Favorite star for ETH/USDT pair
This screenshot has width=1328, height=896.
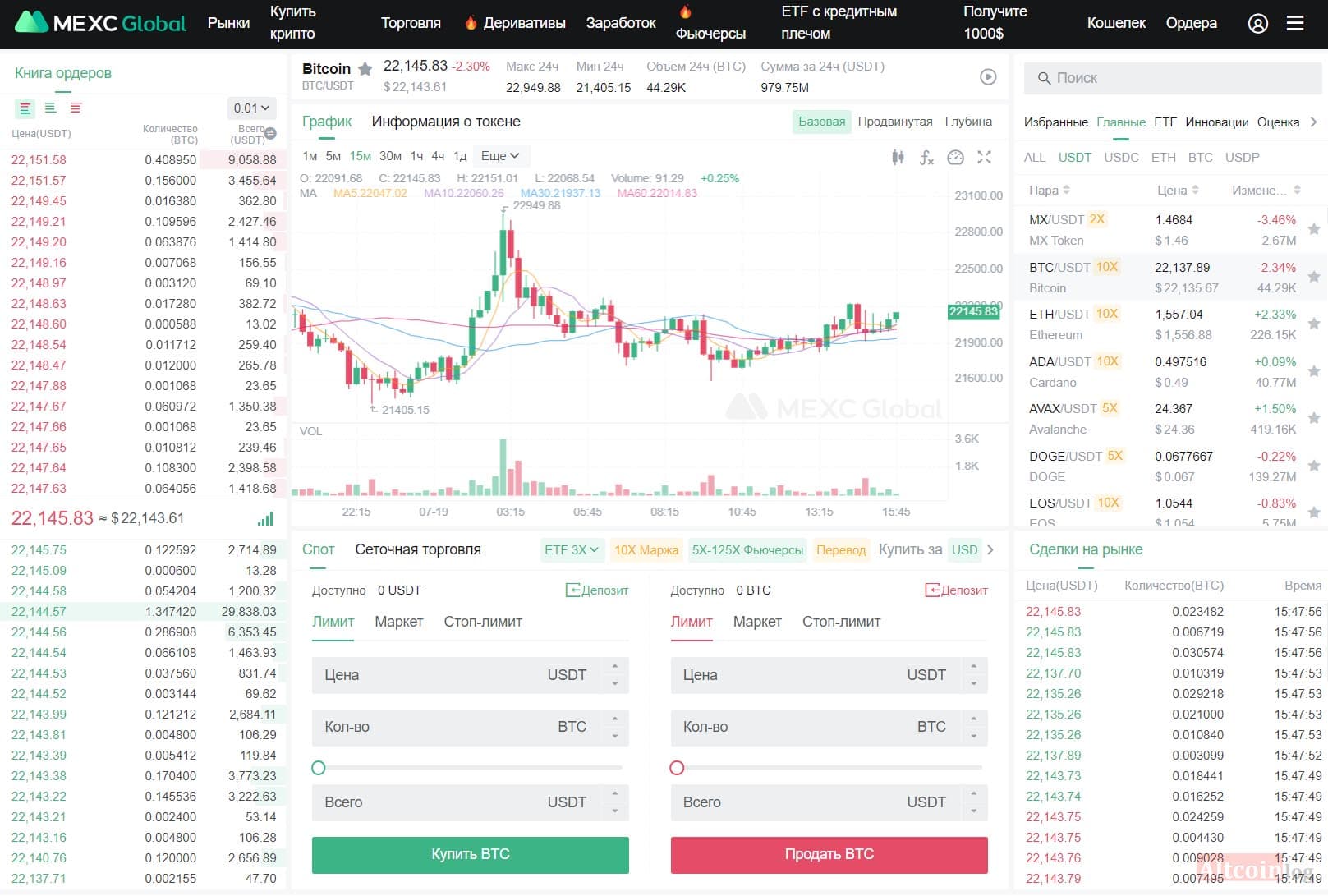coord(1314,324)
